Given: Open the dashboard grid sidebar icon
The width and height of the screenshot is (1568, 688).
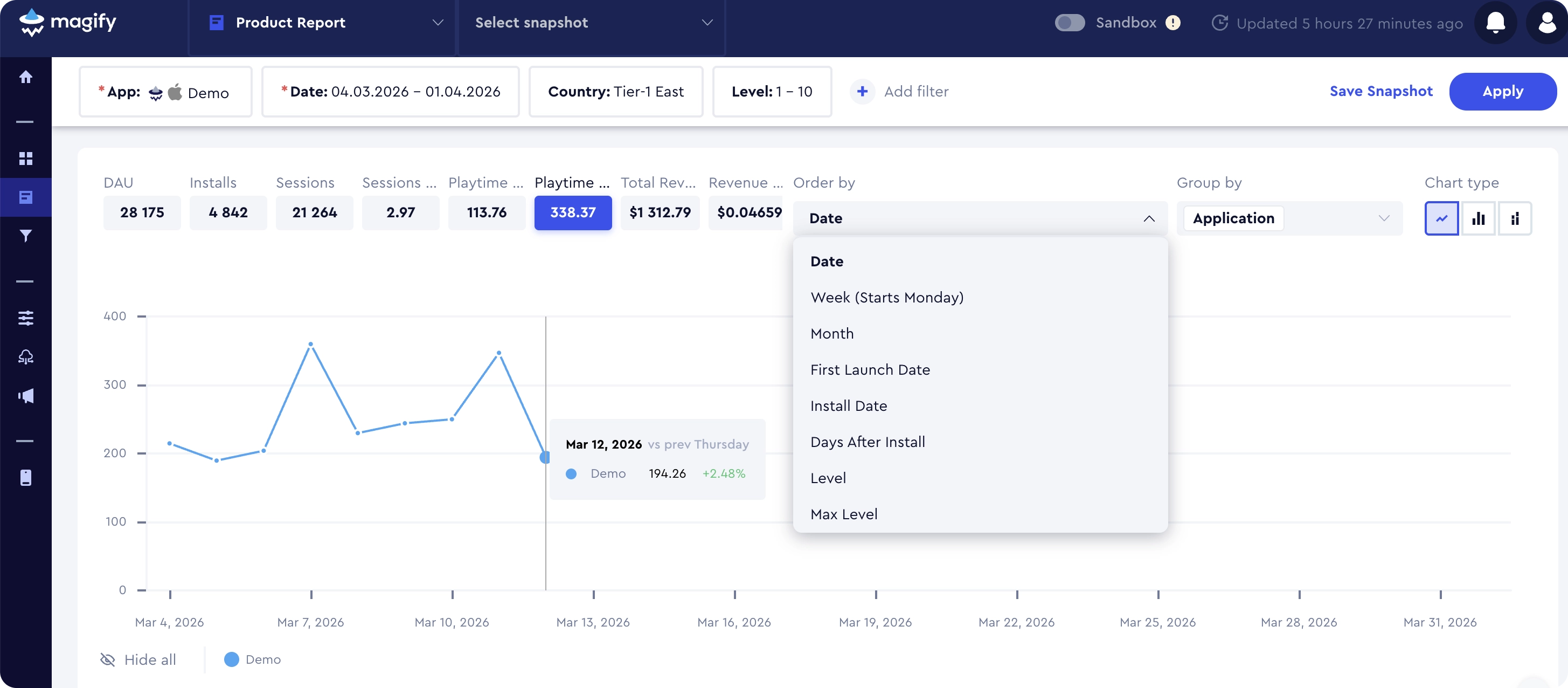Looking at the screenshot, I should pos(25,159).
